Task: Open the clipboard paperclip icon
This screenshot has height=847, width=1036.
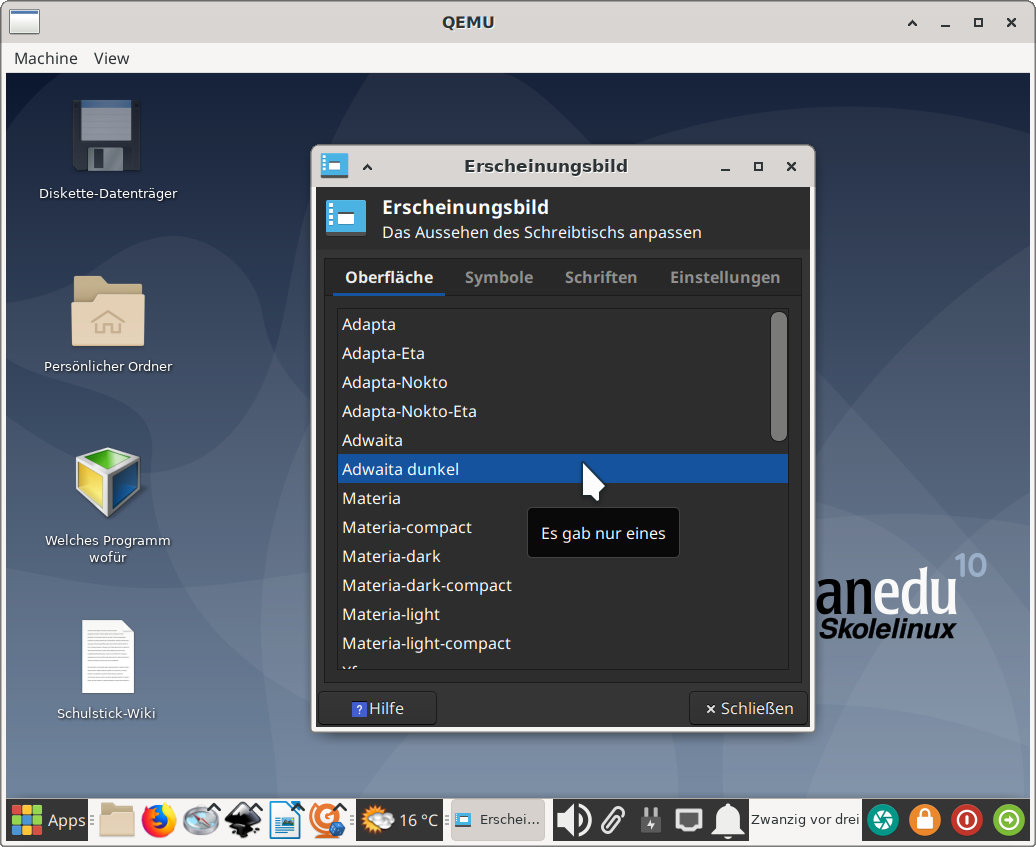Action: [612, 820]
